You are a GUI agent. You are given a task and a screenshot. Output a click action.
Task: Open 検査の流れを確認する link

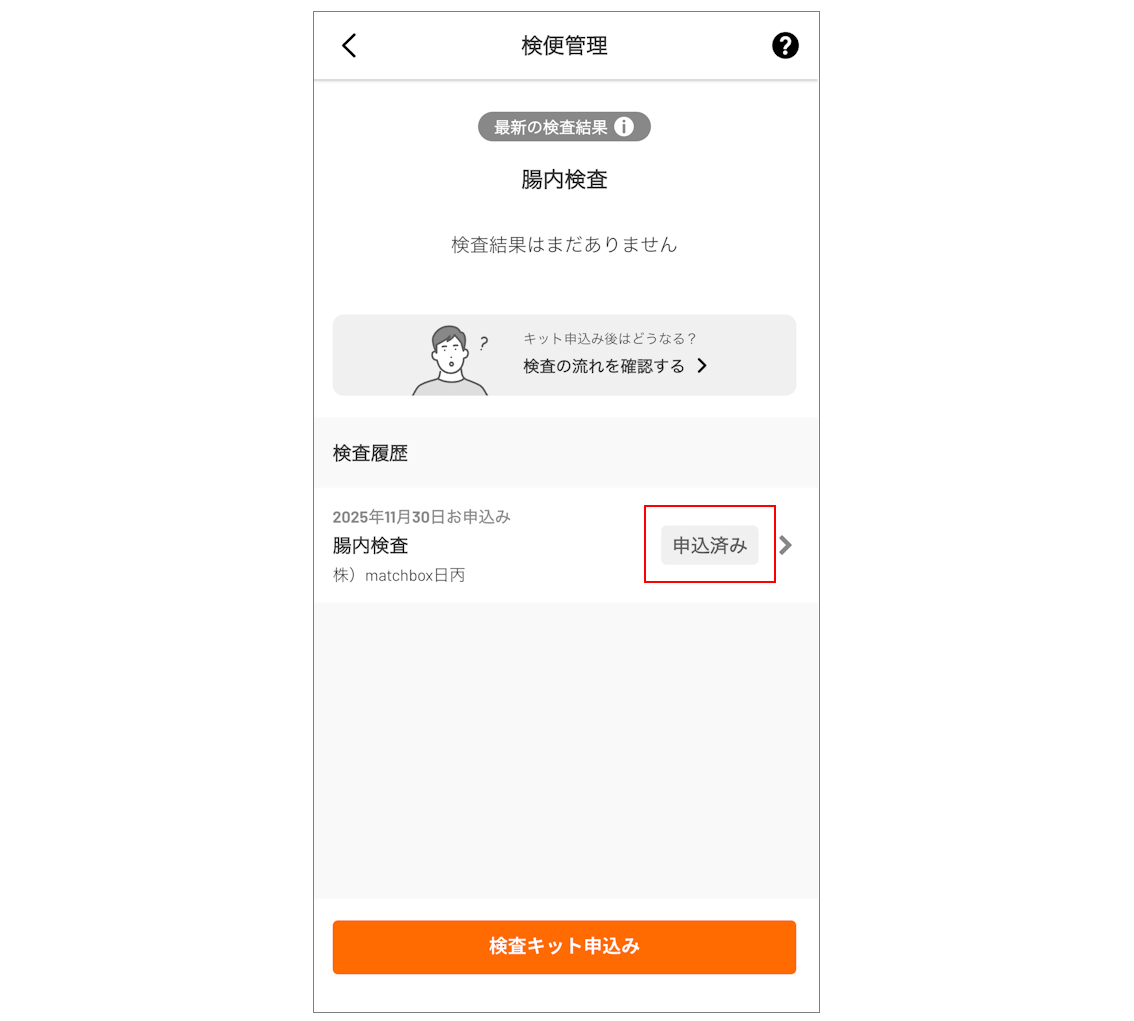pyautogui.click(x=604, y=366)
